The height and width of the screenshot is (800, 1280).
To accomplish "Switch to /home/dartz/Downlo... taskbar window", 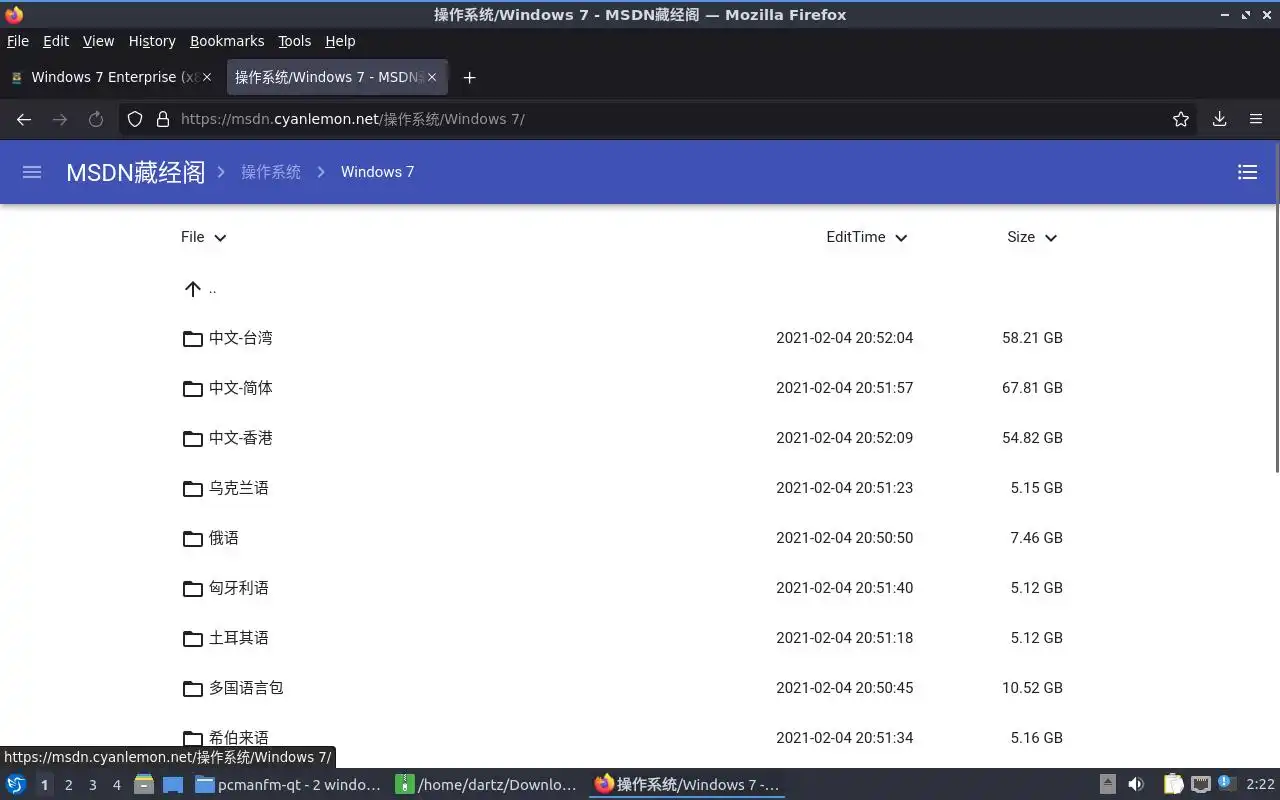I will click(487, 785).
